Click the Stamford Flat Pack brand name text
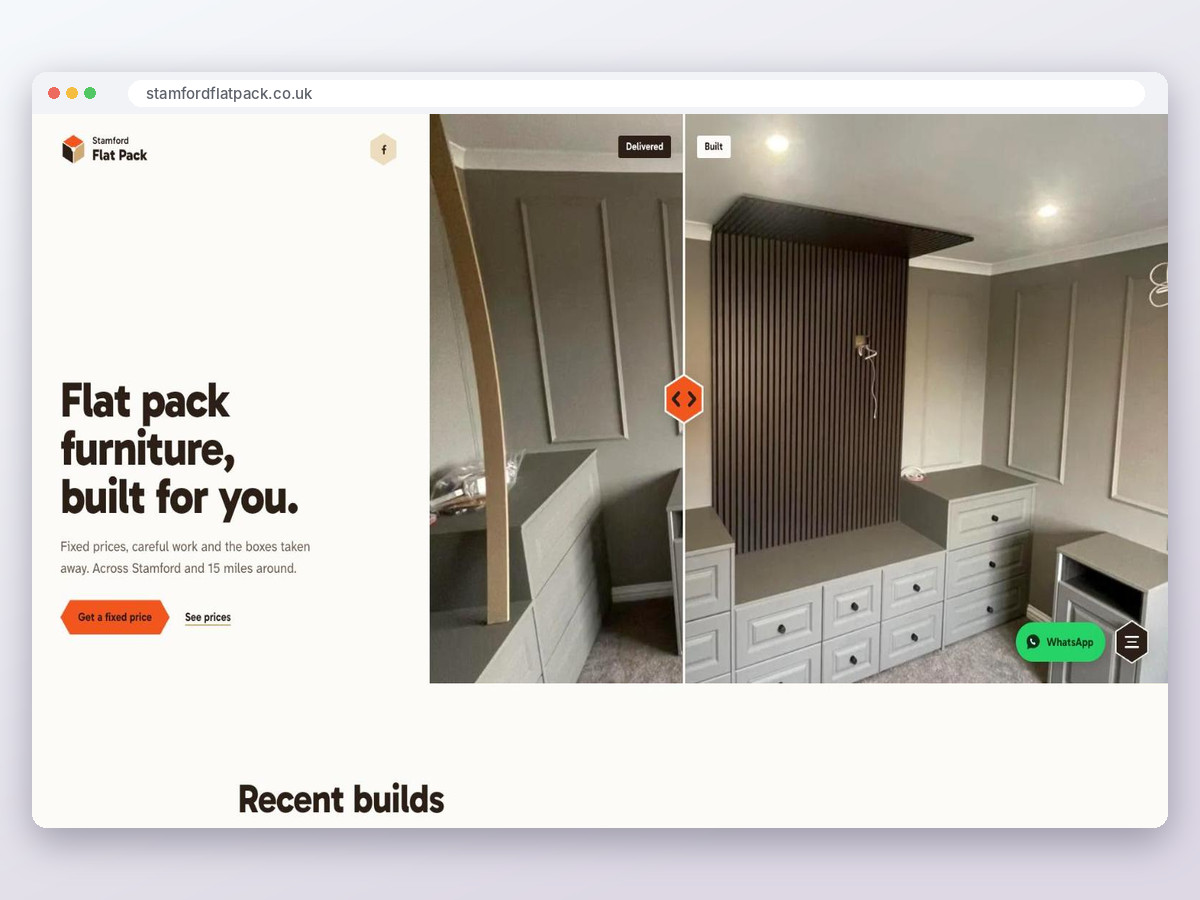 click(x=119, y=149)
